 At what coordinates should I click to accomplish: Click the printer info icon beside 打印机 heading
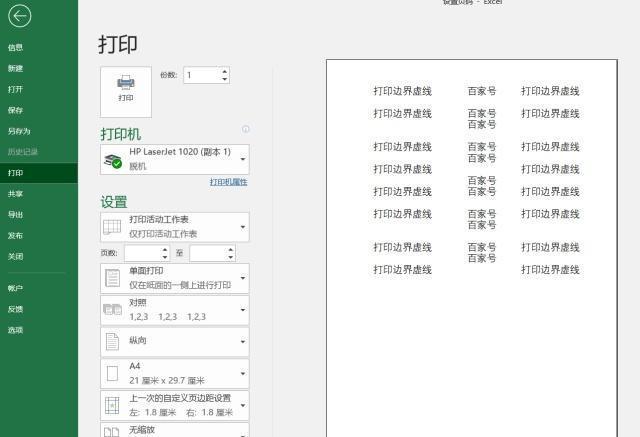(245, 129)
